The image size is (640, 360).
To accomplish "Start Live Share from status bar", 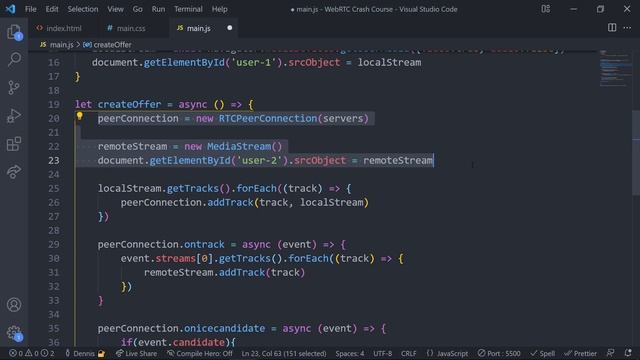I will point(136,353).
